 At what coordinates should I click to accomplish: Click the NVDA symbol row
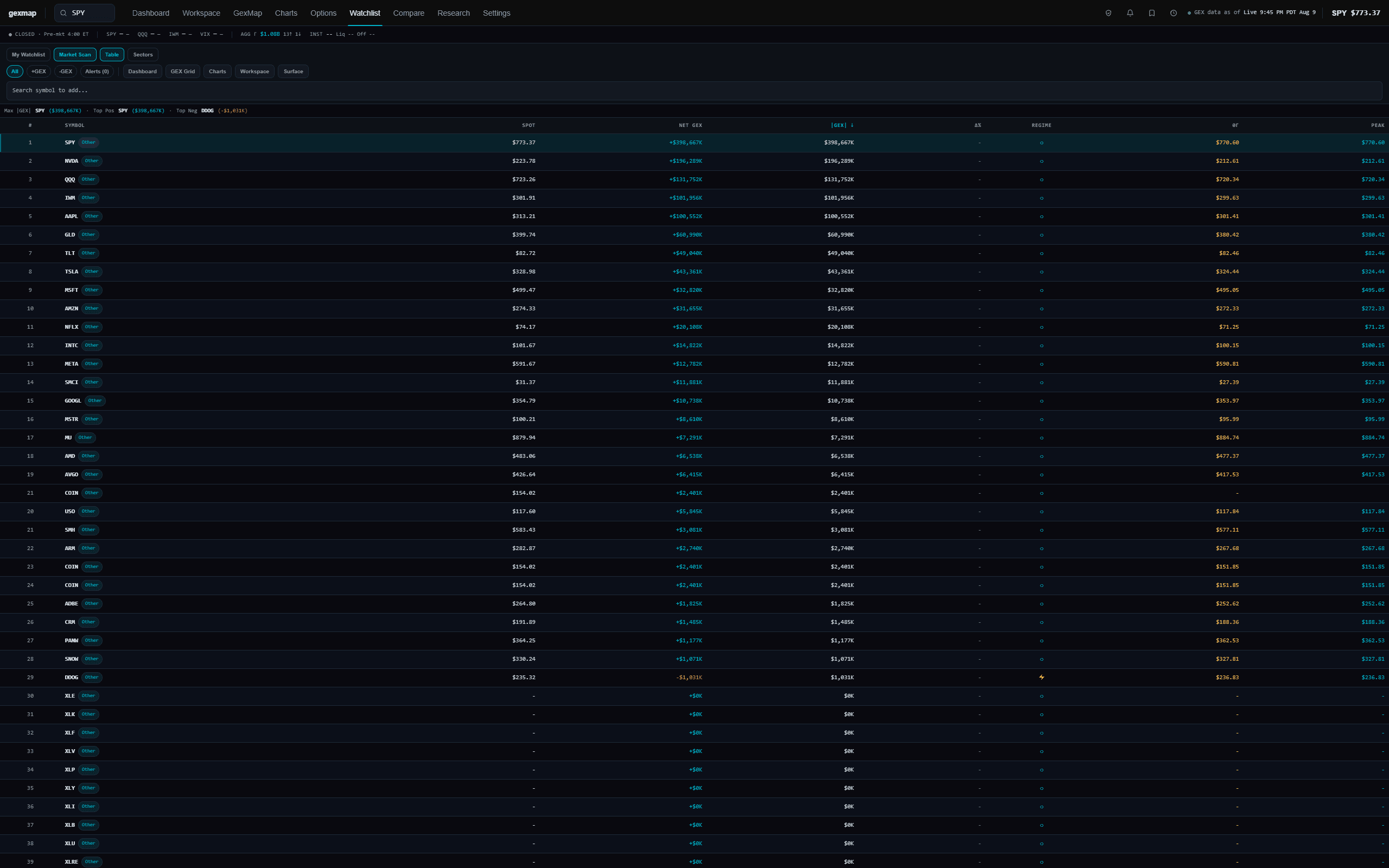694,161
